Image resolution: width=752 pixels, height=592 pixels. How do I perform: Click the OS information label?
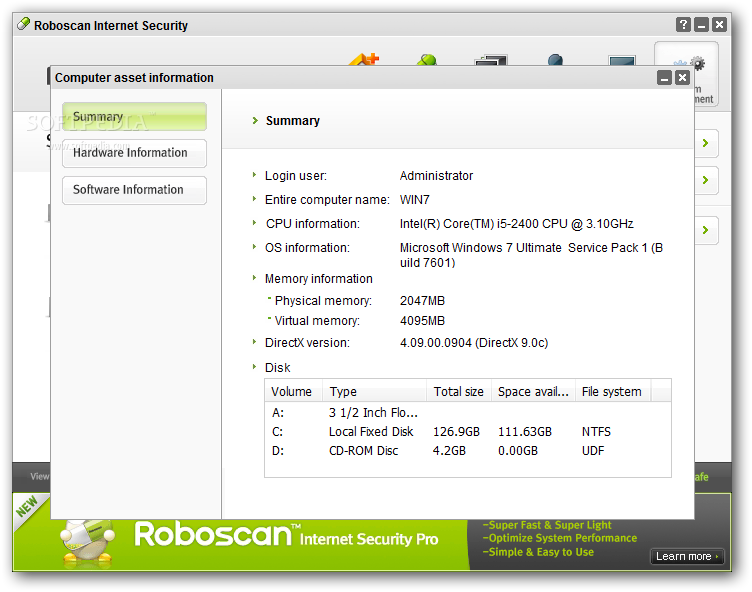(307, 248)
